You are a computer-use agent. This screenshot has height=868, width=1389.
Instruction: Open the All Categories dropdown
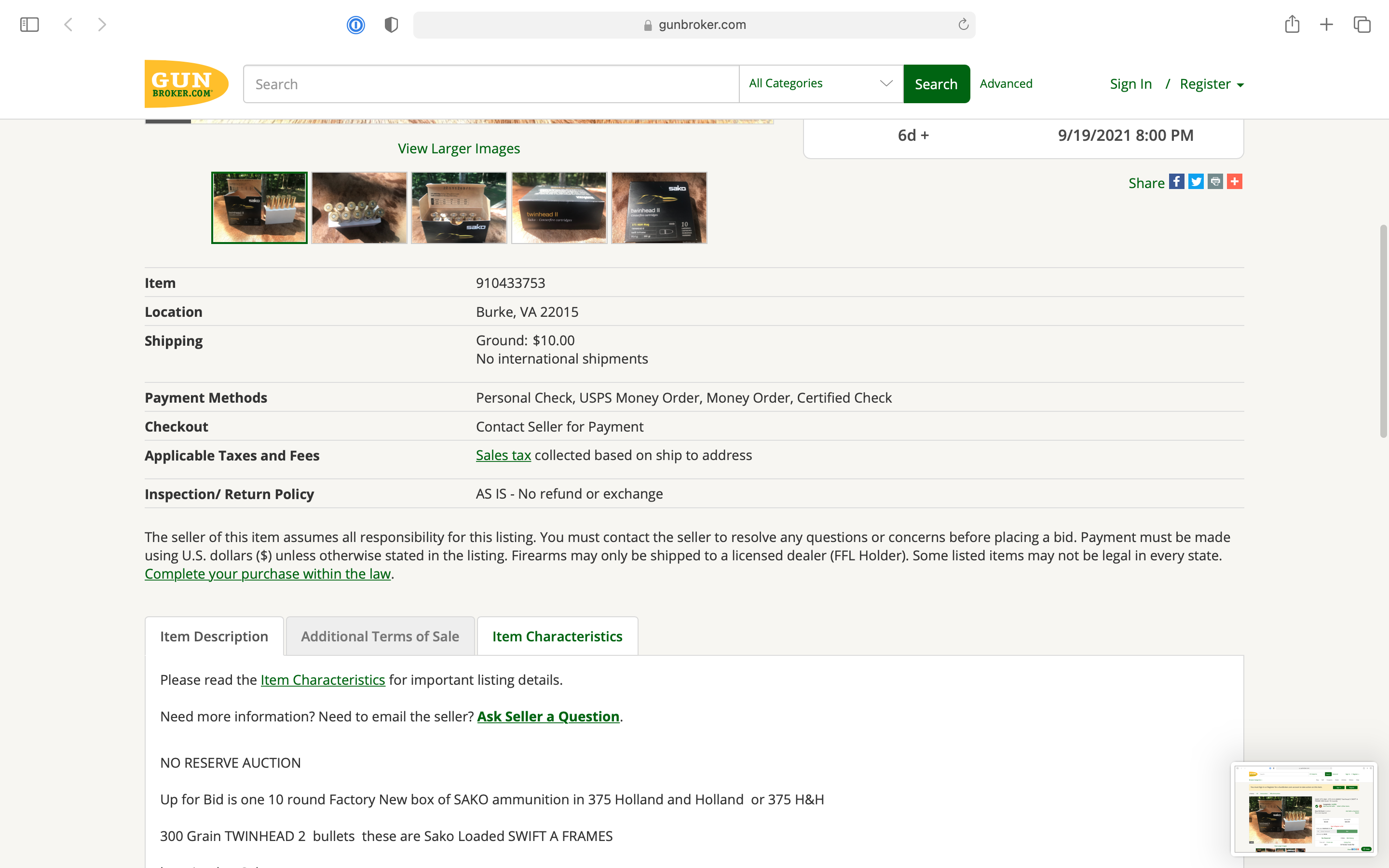(x=821, y=84)
